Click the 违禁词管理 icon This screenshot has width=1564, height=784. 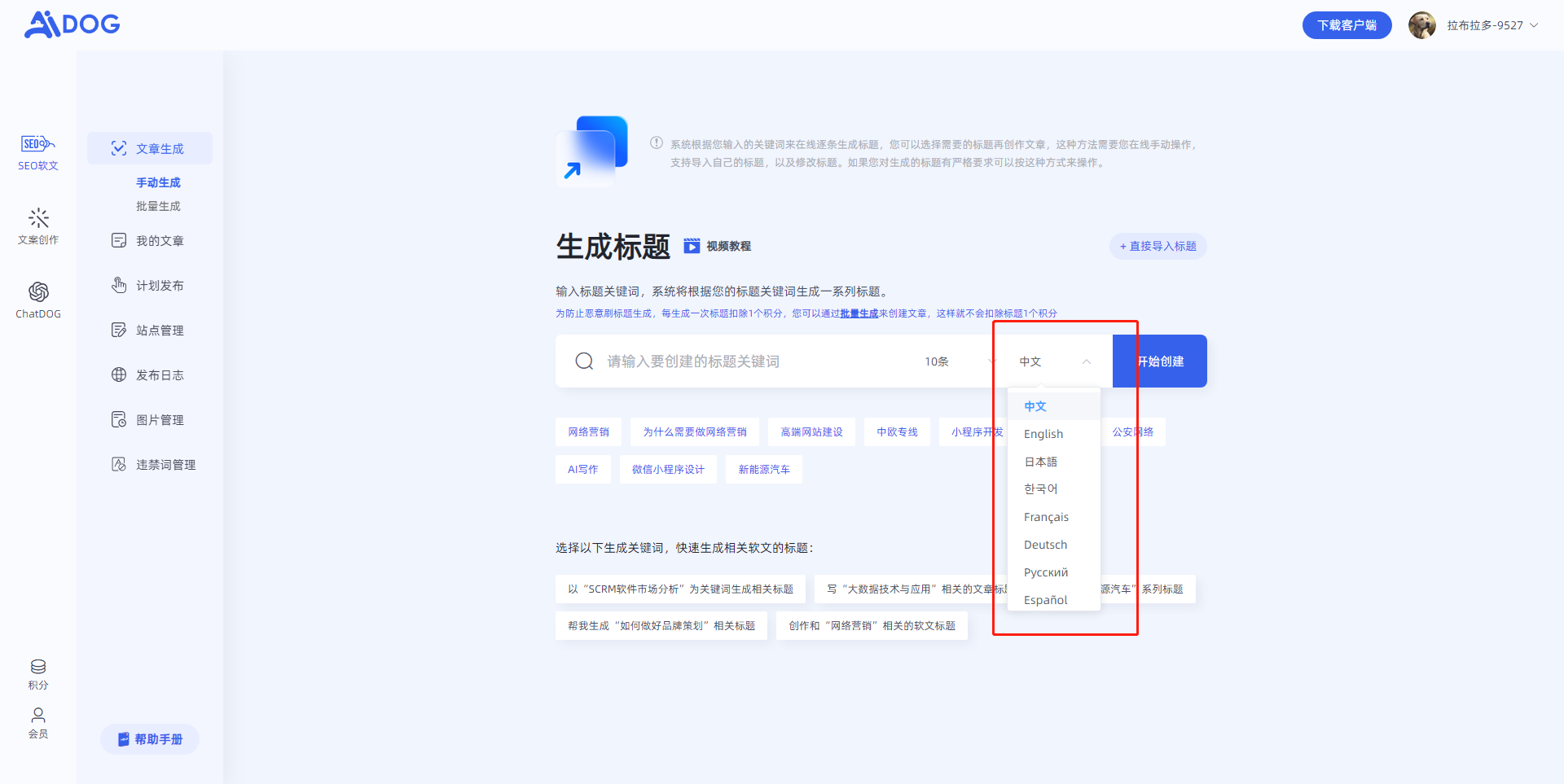coord(119,464)
